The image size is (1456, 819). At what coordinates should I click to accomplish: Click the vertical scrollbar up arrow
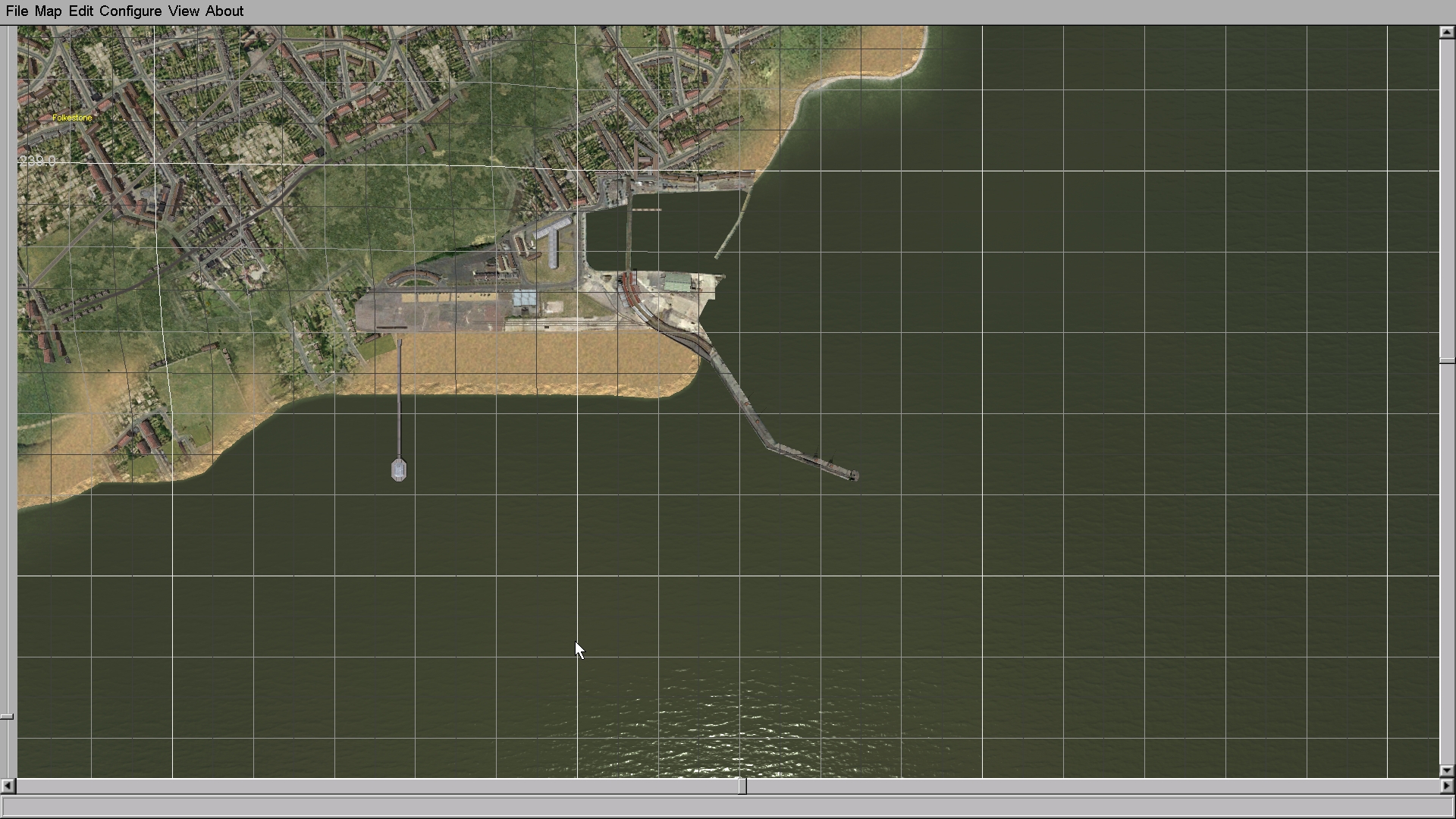[x=1446, y=33]
